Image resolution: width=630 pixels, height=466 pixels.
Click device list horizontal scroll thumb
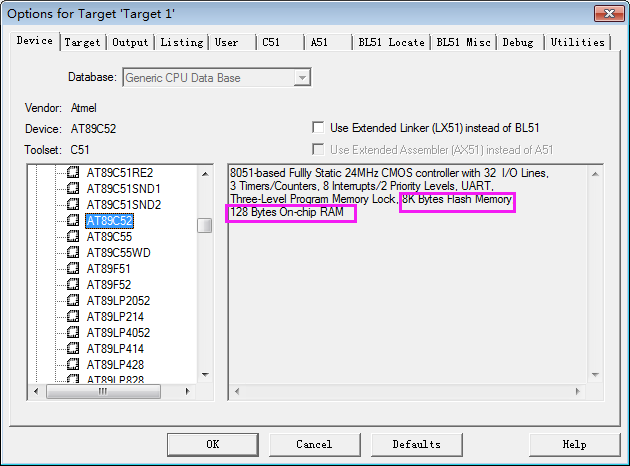pos(103,391)
